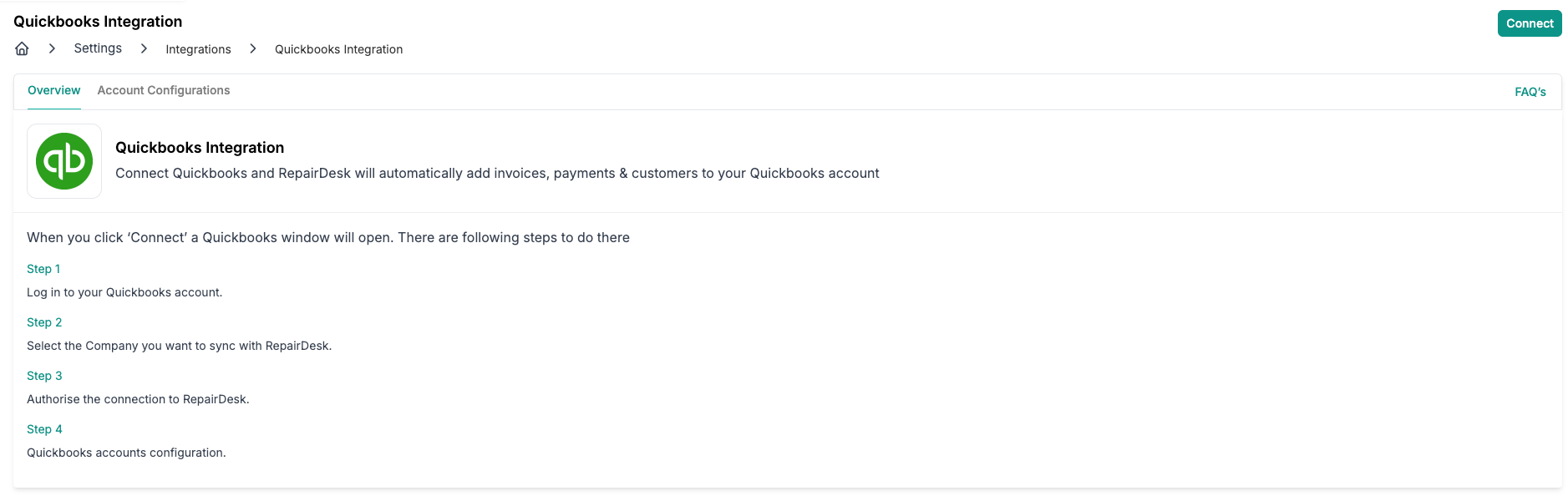
Task: Click the Quickbooks Integration breadcrumb item
Action: (x=338, y=49)
